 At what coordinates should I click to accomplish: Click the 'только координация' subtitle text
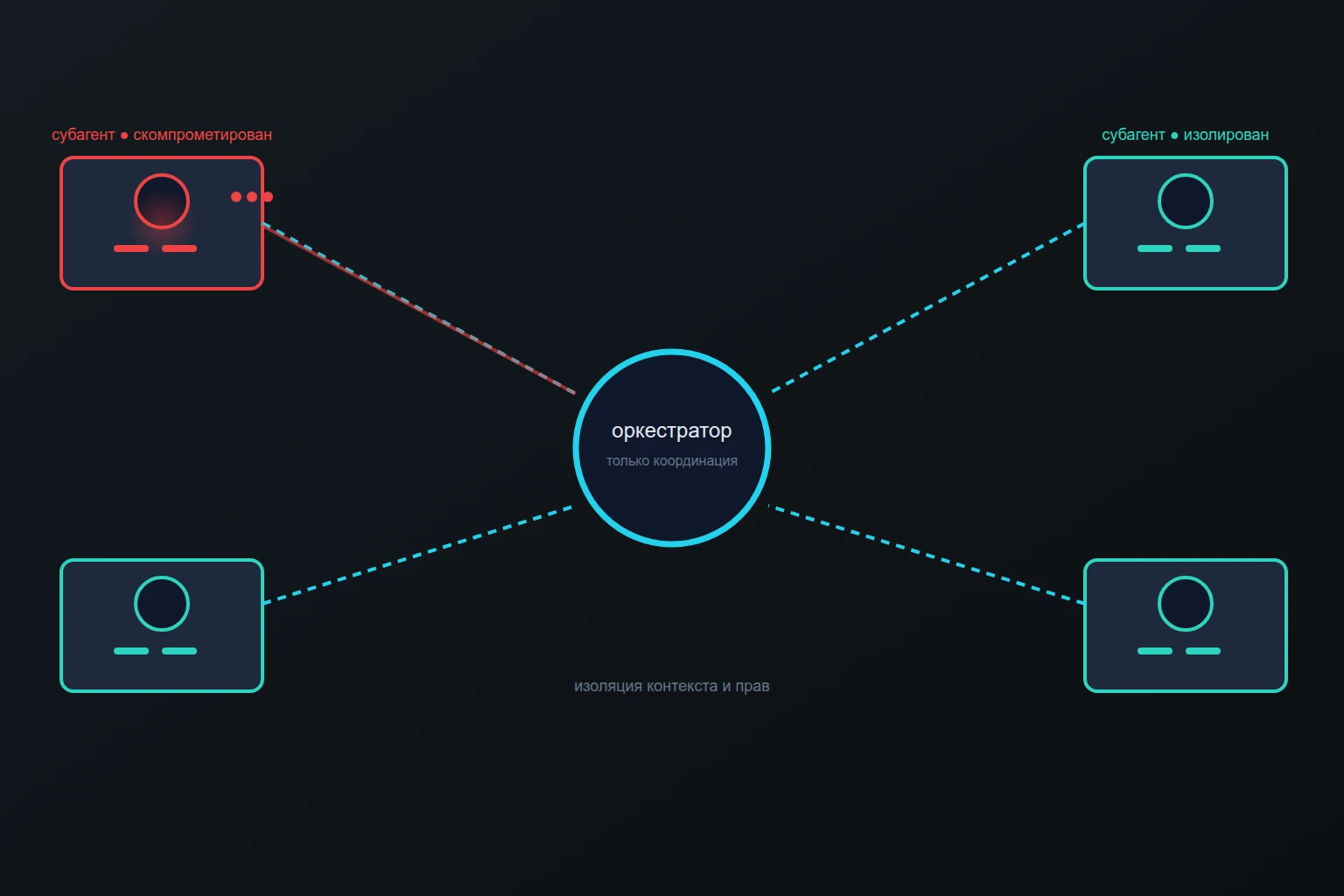(672, 461)
